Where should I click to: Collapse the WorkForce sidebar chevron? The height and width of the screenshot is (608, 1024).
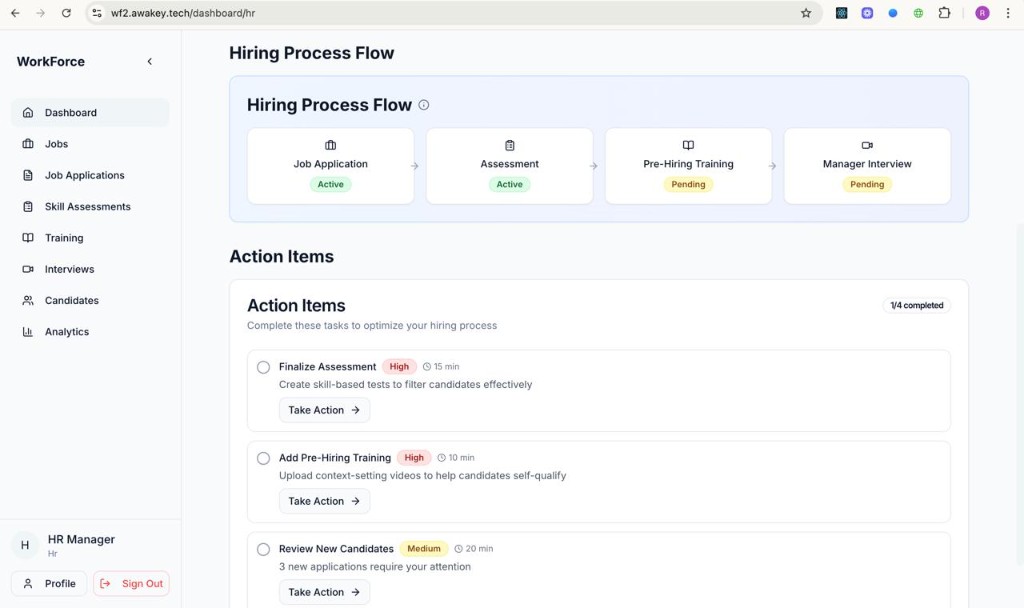(x=150, y=61)
